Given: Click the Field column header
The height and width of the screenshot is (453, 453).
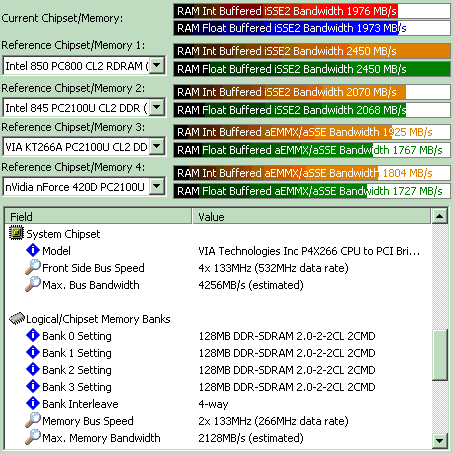Looking at the screenshot, I should click(99, 216).
